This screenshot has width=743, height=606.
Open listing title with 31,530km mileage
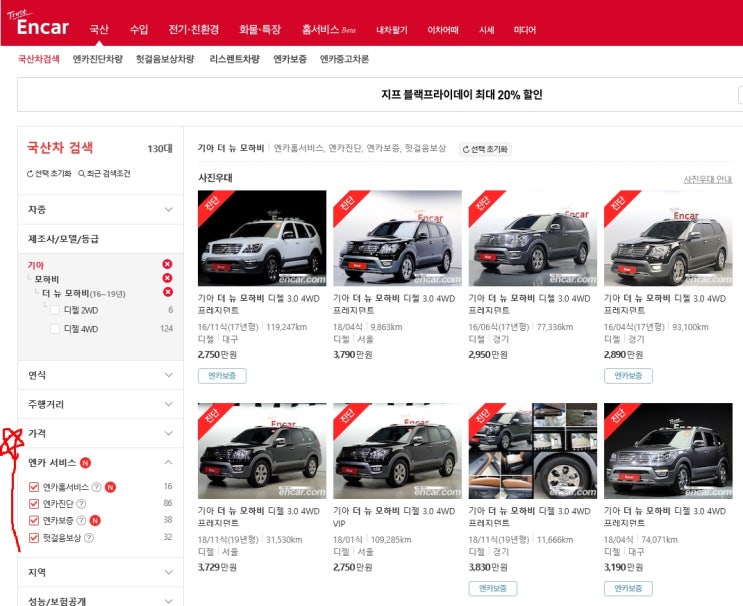(259, 517)
